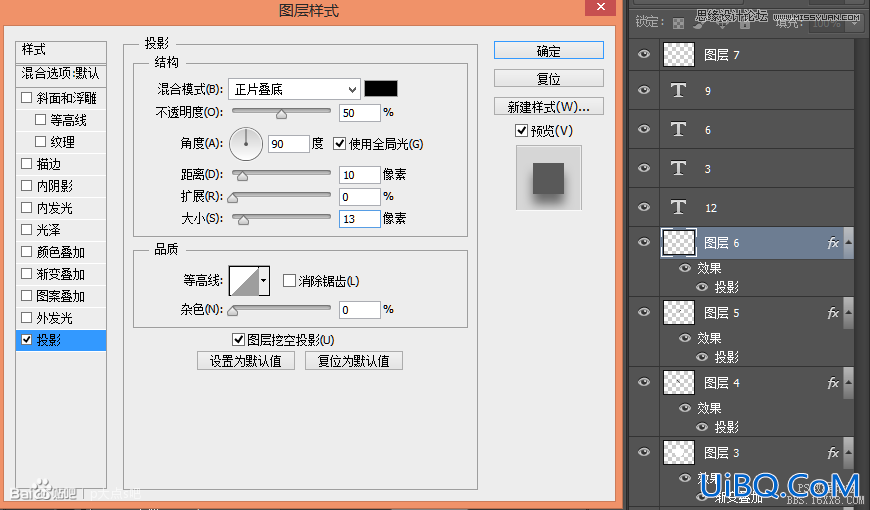Click the 等高线 contour thumbnail

(x=244, y=281)
